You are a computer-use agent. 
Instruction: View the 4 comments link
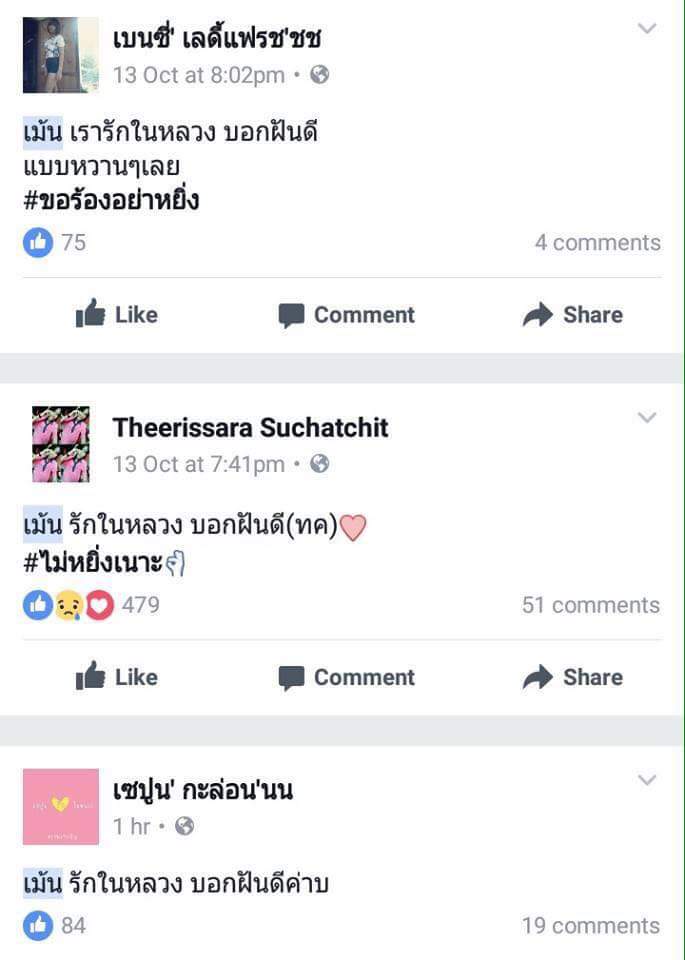point(597,242)
